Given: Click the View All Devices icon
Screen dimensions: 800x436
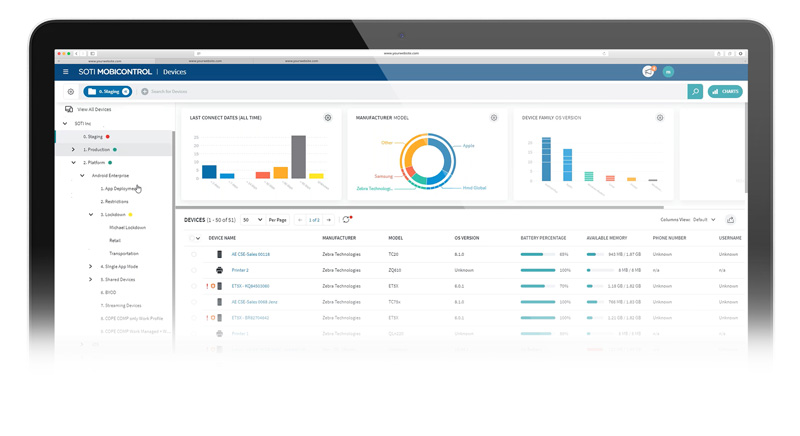Looking at the screenshot, I should [x=69, y=109].
